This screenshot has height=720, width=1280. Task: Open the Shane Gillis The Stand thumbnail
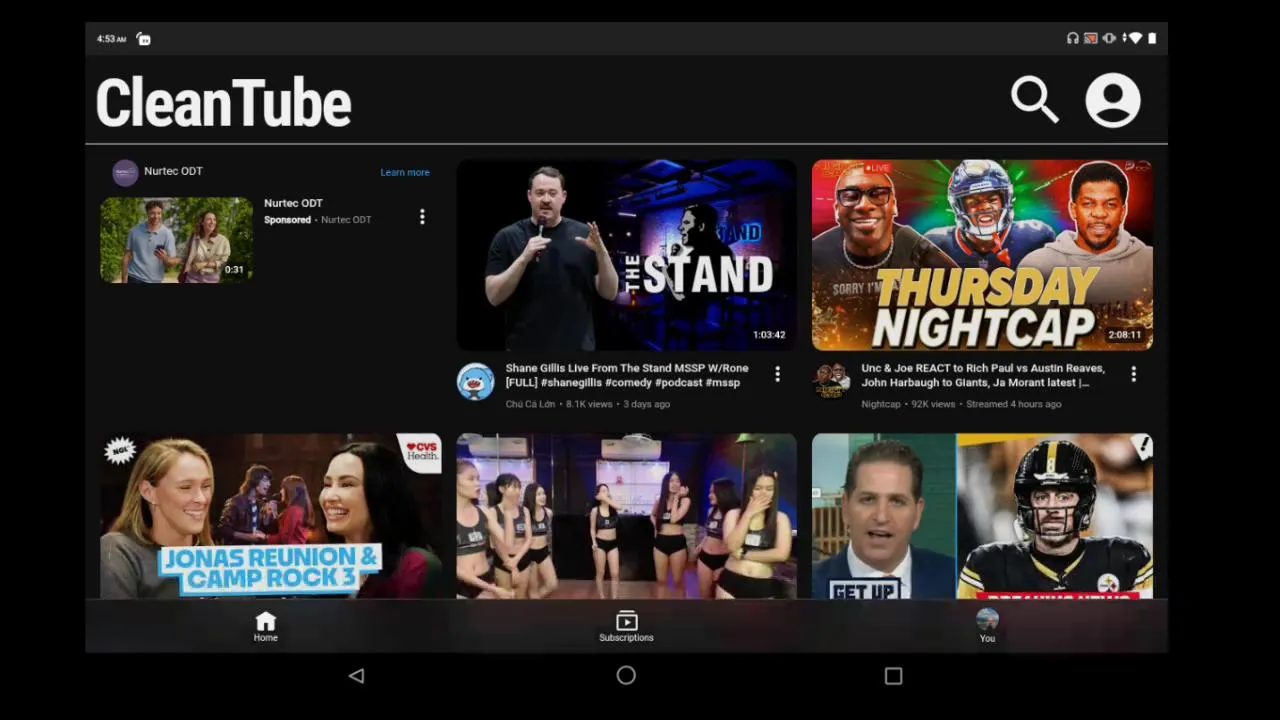[627, 255]
